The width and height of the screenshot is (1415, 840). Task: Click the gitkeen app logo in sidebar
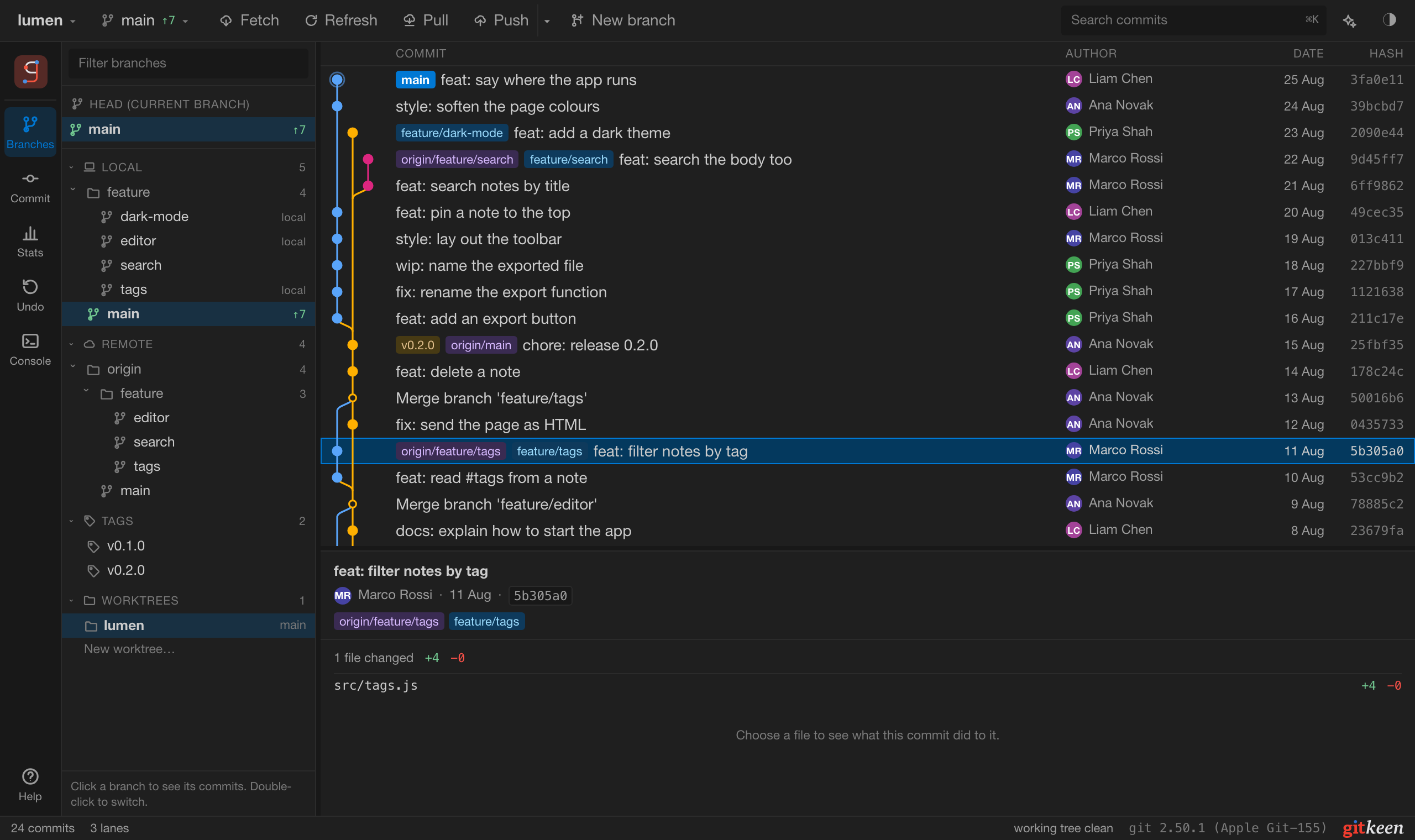30,72
